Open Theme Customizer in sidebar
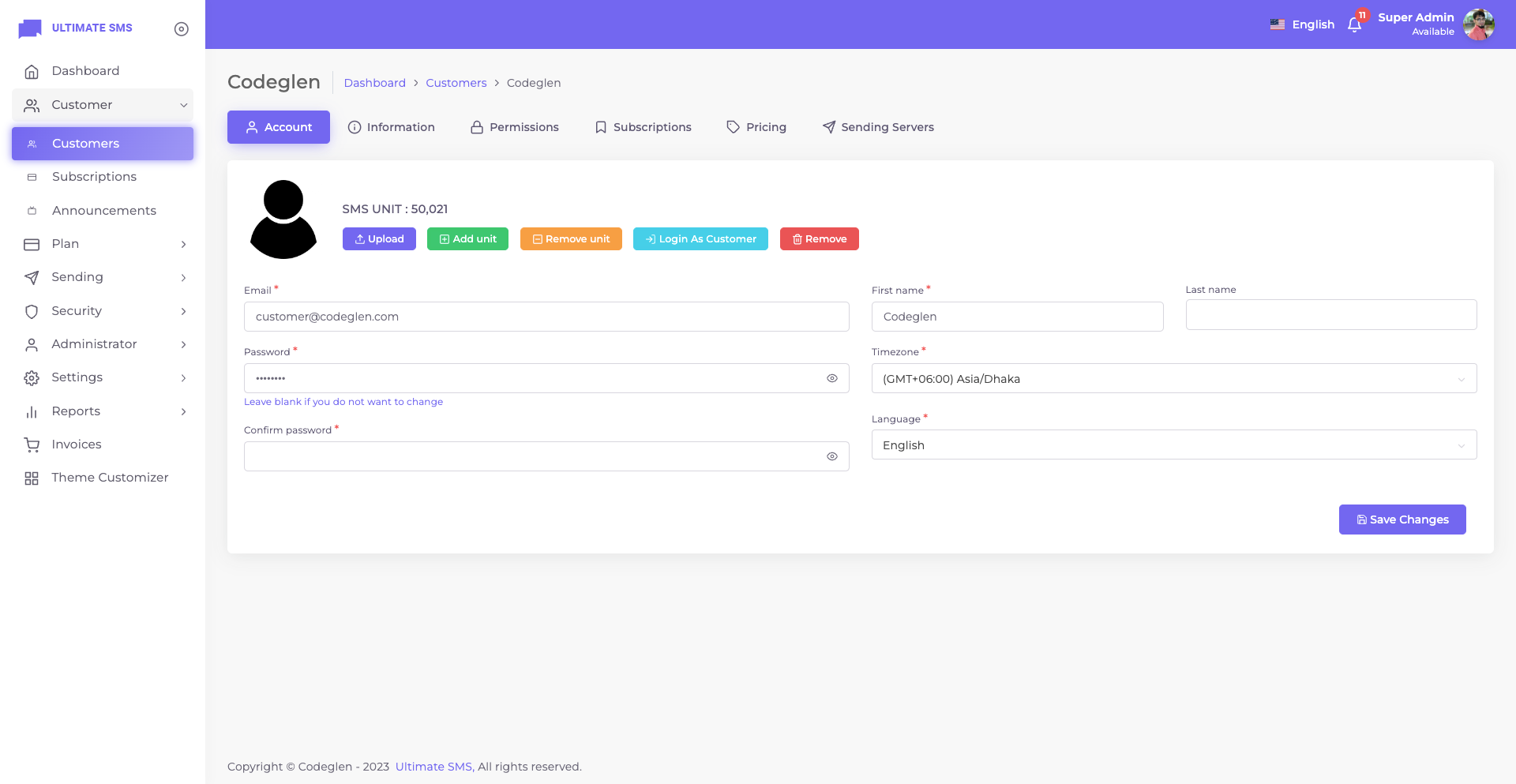The width and height of the screenshot is (1516, 784). pyautogui.click(x=110, y=478)
